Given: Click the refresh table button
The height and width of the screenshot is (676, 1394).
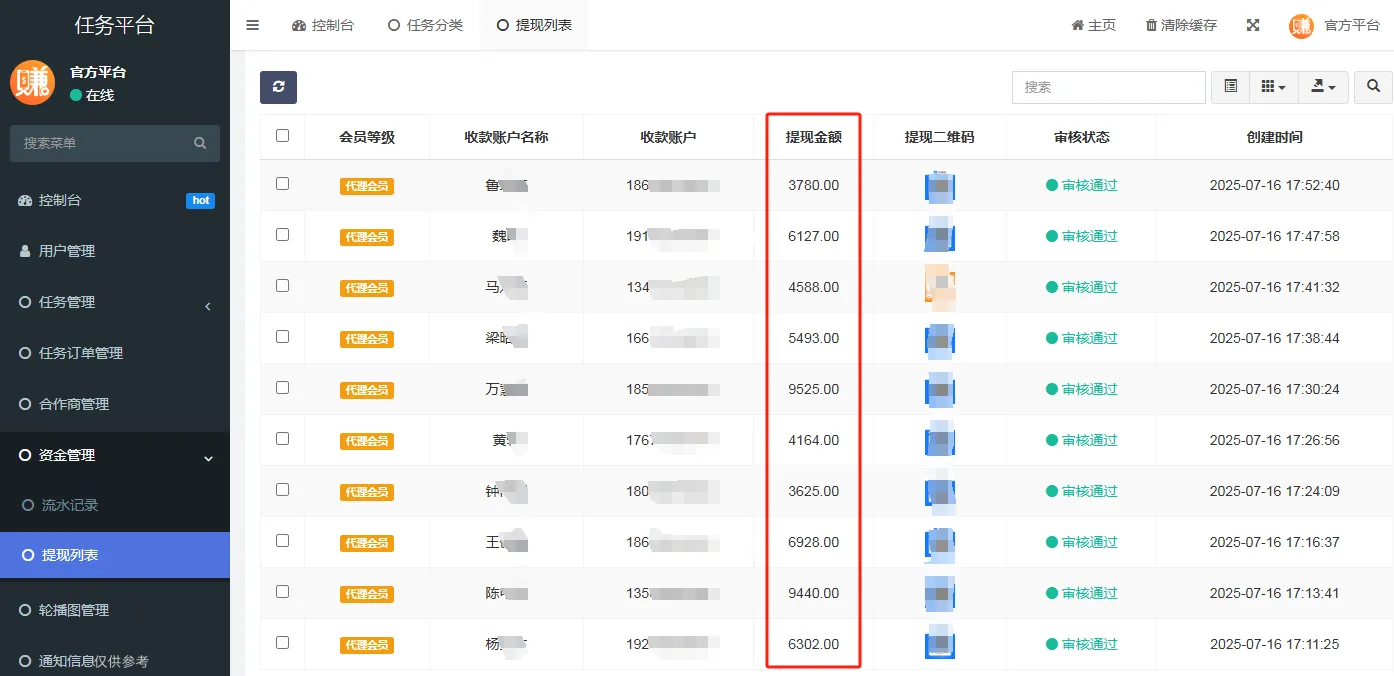Looking at the screenshot, I should tap(278, 87).
